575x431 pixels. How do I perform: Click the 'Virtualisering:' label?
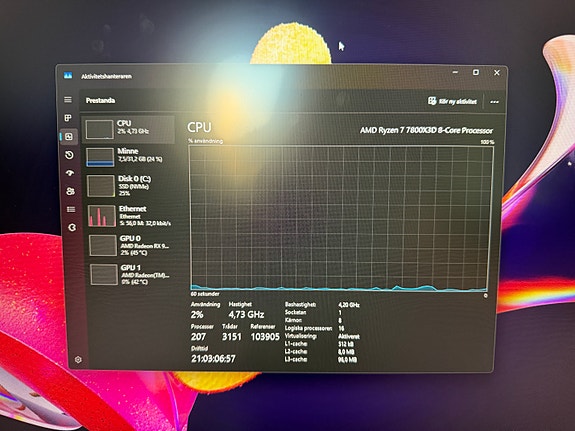(x=301, y=336)
